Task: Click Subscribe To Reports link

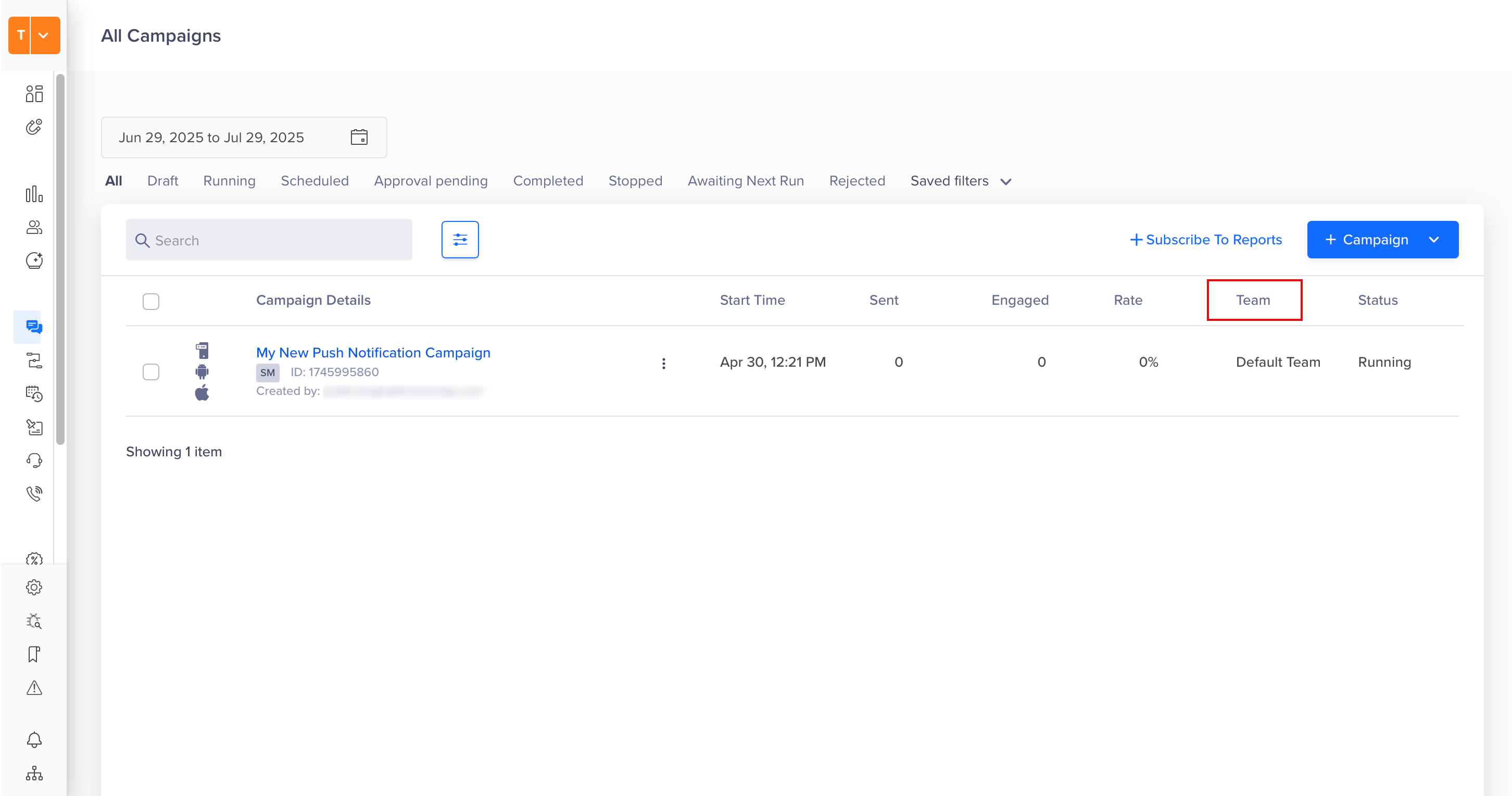Action: [x=1206, y=240]
